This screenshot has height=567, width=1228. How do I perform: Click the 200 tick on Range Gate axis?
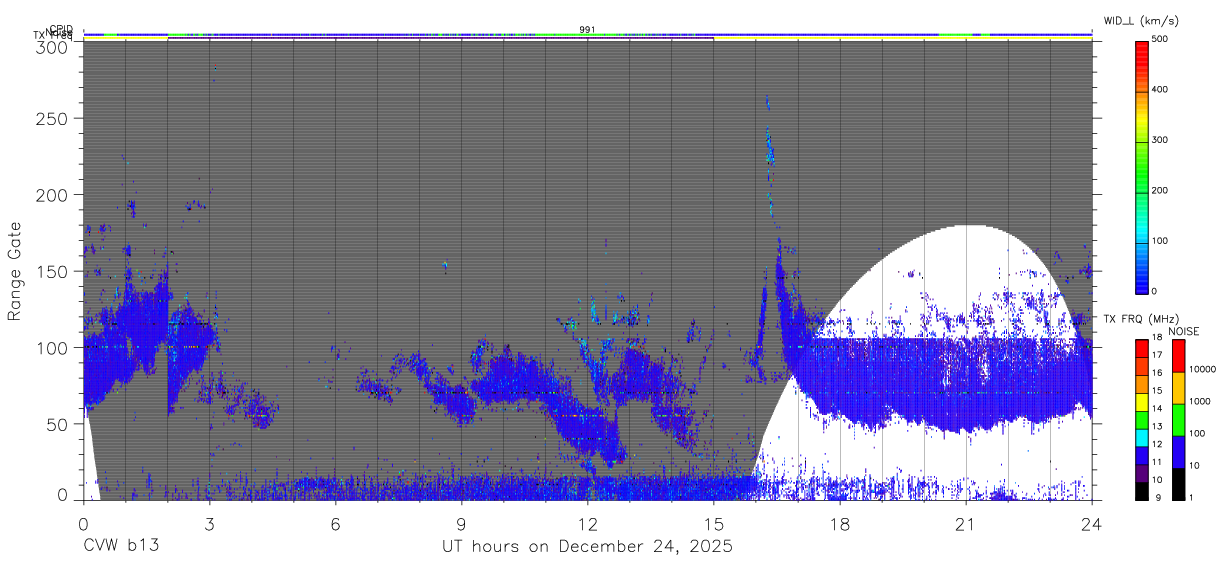coord(54,194)
